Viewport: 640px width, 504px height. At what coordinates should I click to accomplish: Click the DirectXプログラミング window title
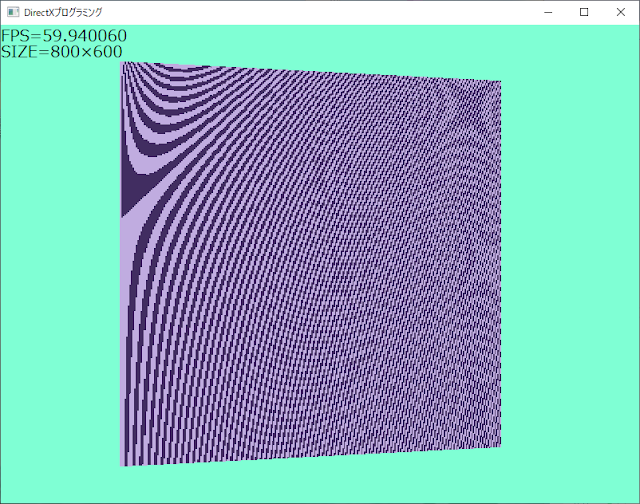63,13
